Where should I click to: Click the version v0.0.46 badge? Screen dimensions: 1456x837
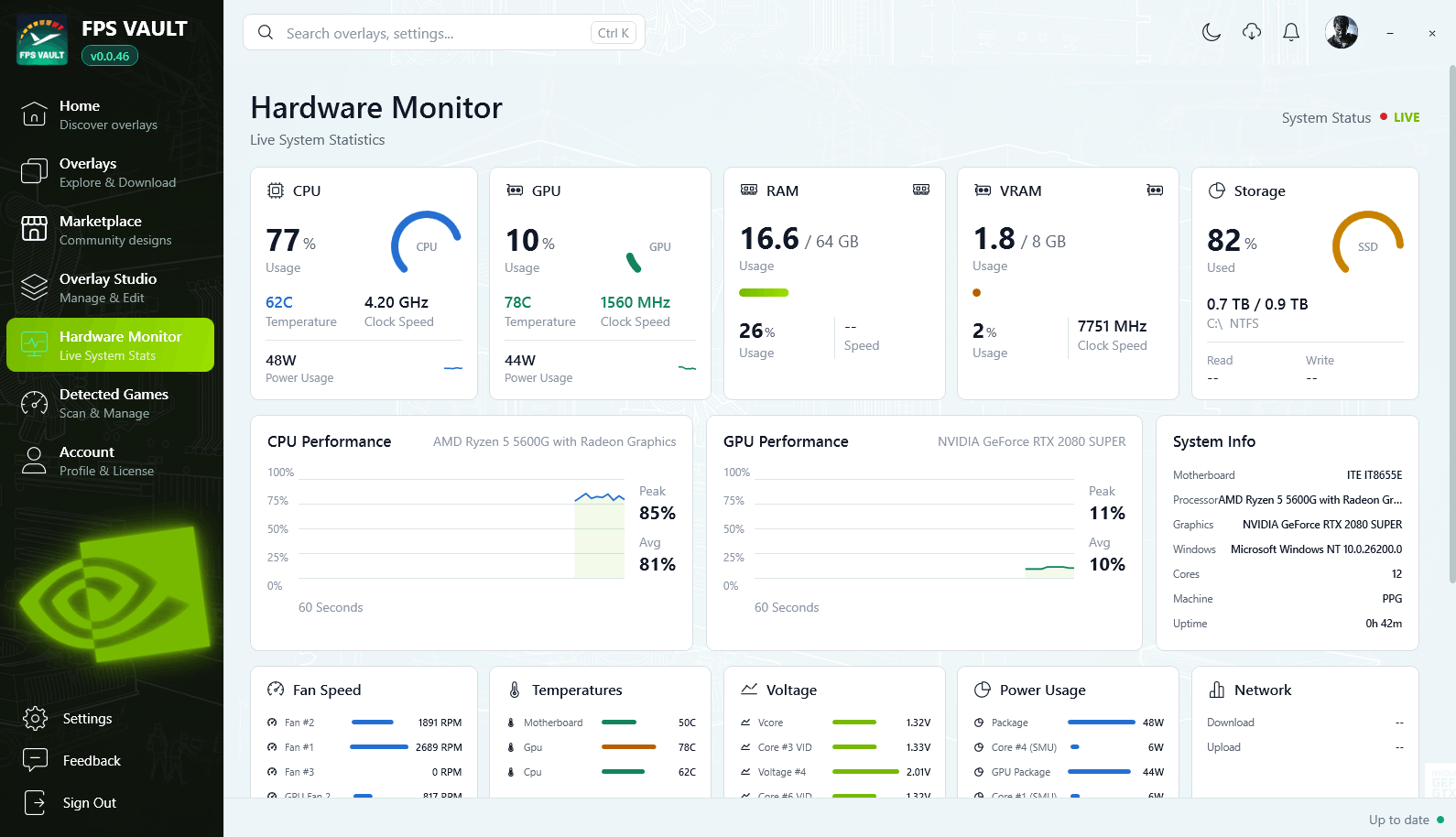(x=110, y=56)
